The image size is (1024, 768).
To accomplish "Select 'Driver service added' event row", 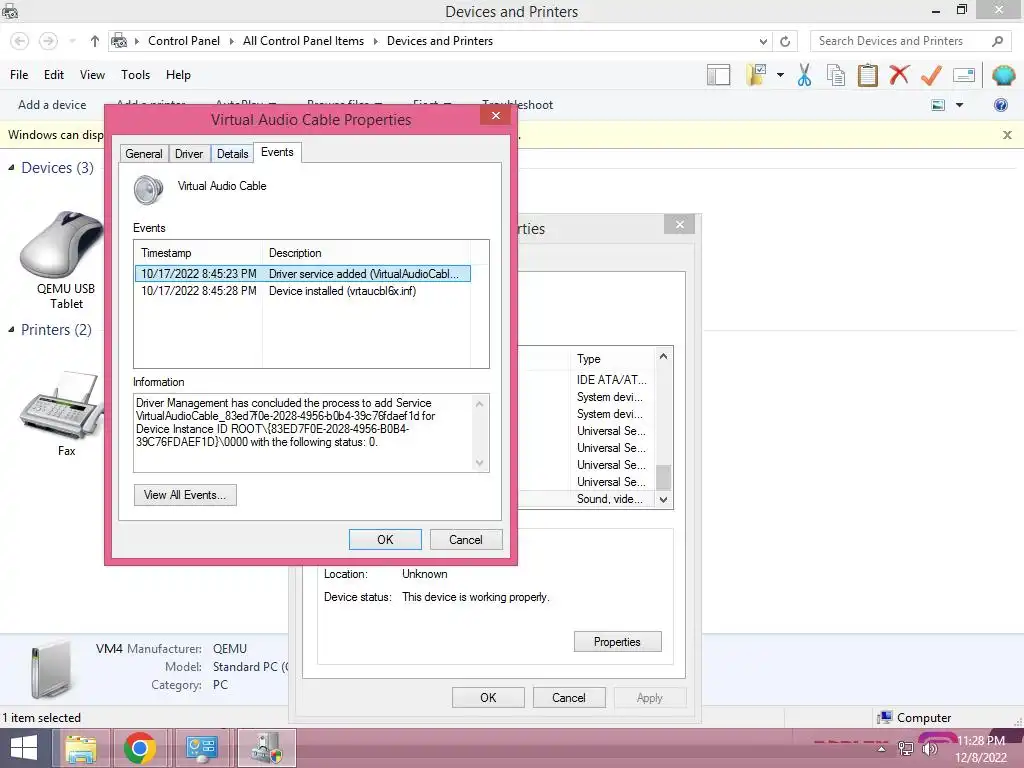I will (x=302, y=274).
